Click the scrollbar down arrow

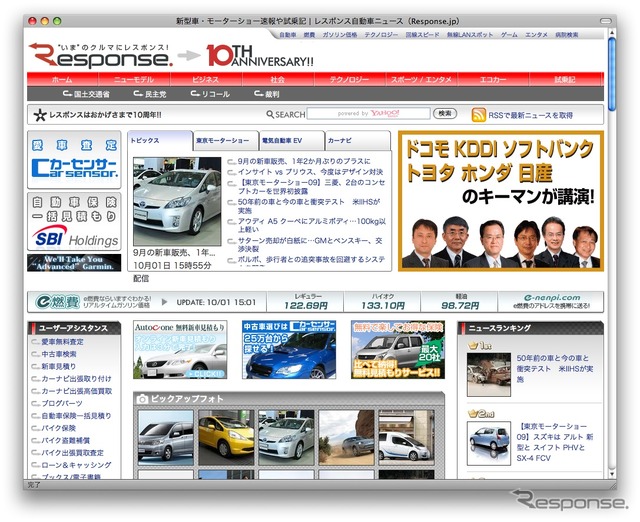tap(611, 474)
